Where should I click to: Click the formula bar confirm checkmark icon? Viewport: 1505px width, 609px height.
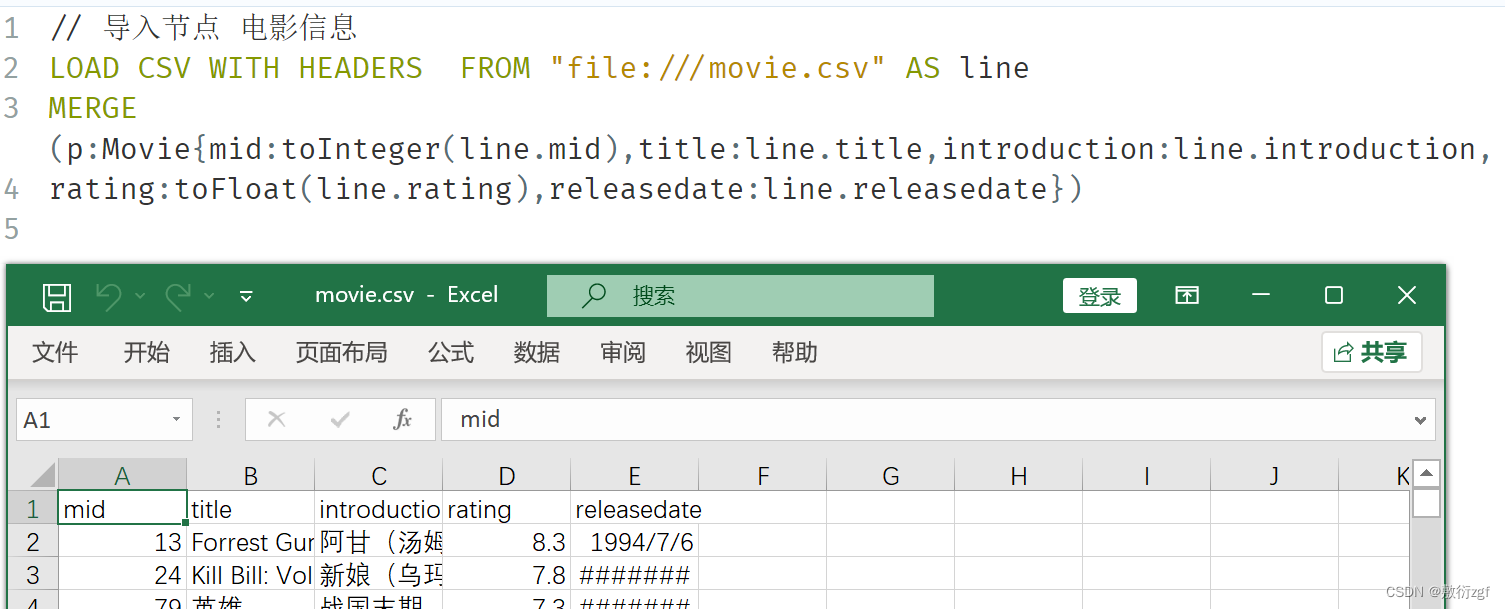(340, 420)
